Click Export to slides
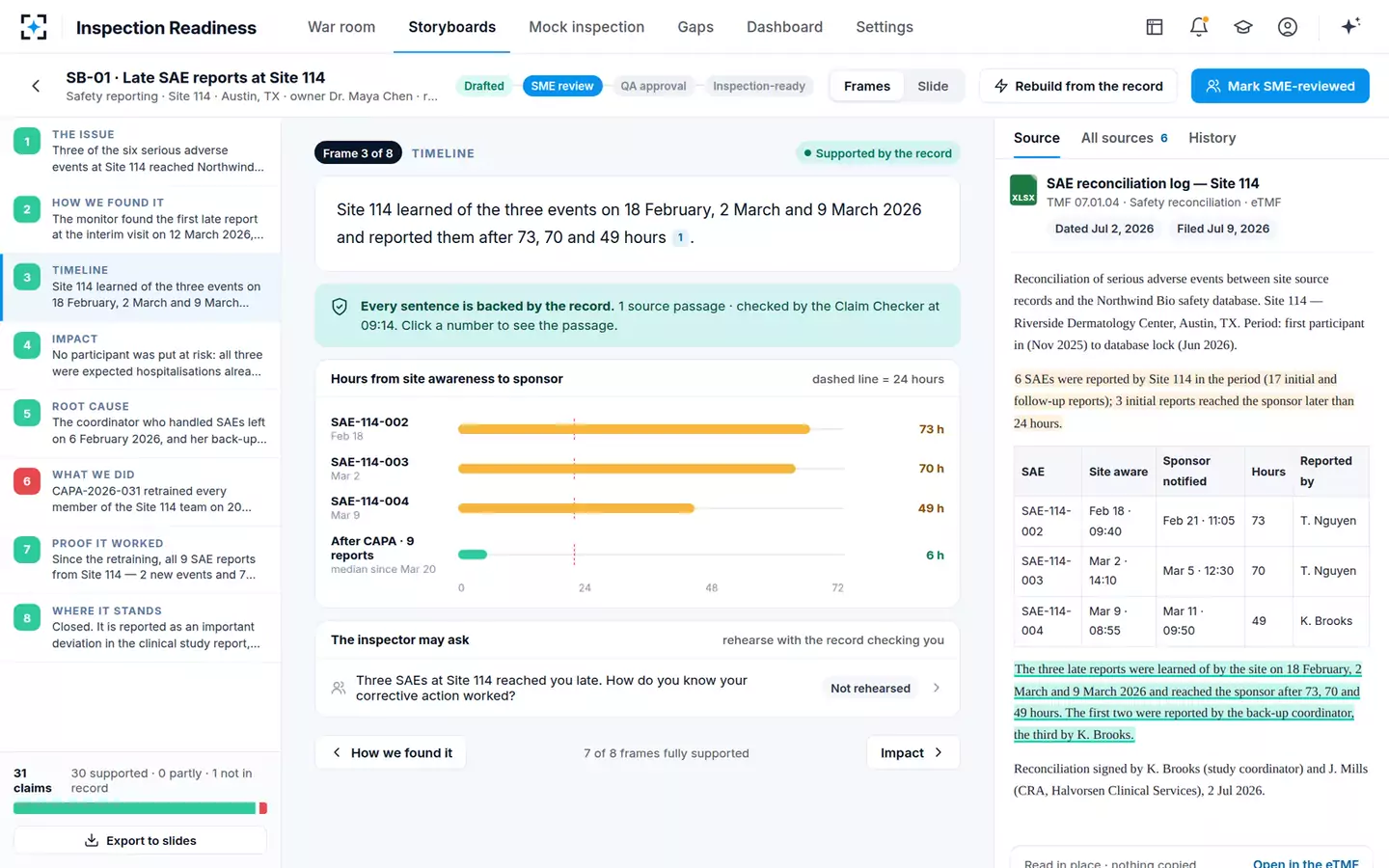This screenshot has height=868, width=1389. coord(140,840)
